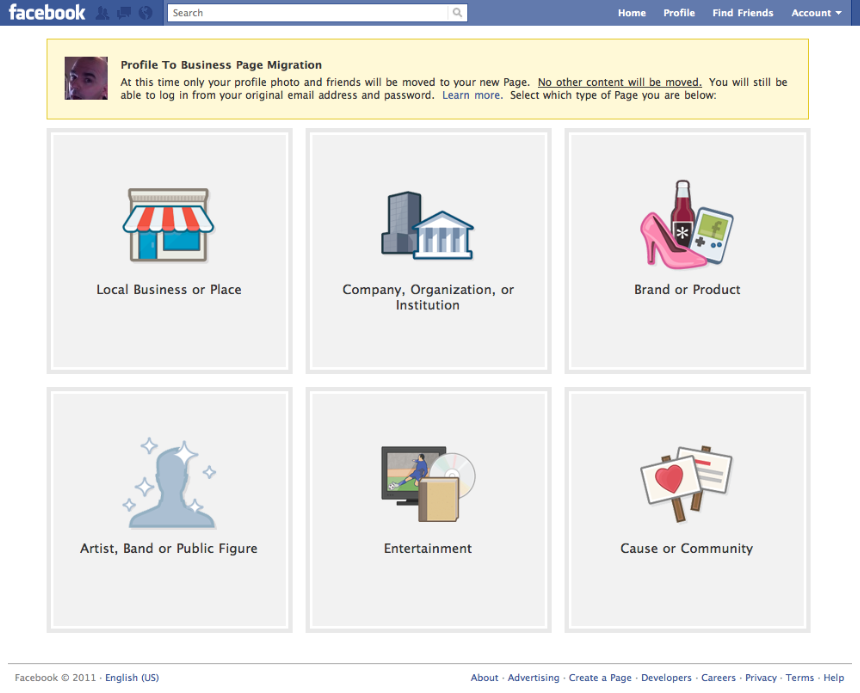Go to Home in the top bar
The width and height of the screenshot is (860, 693).
[x=632, y=13]
